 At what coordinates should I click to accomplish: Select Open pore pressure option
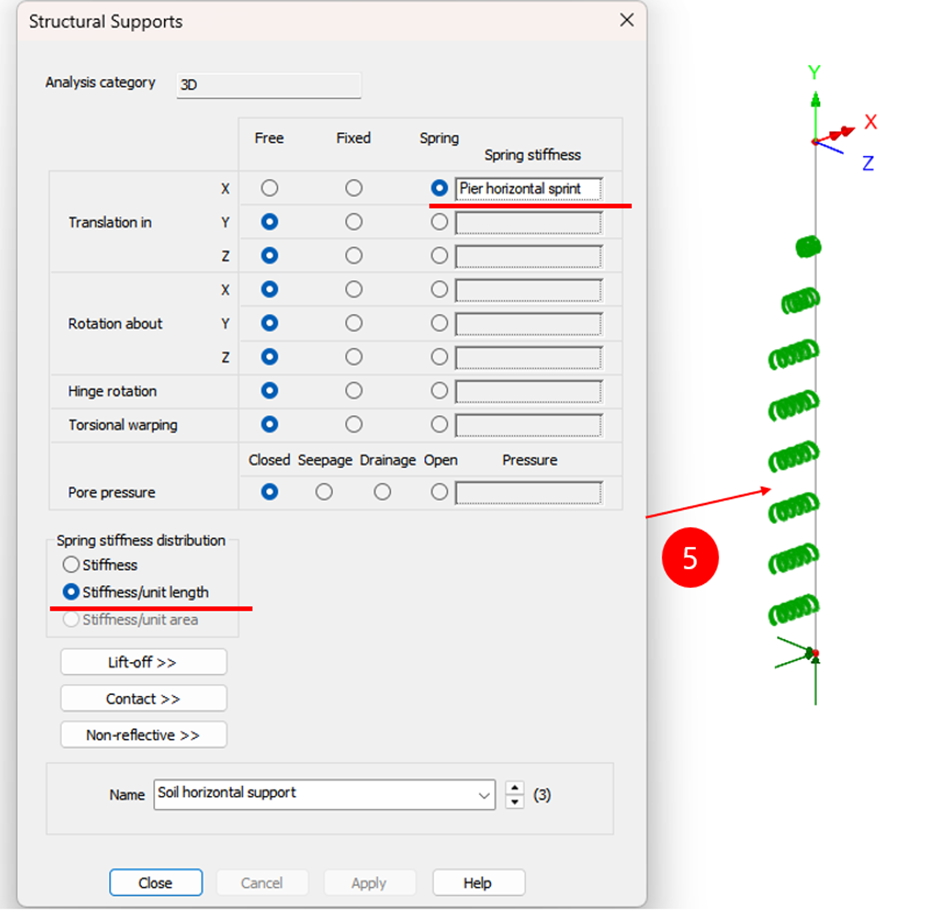439,492
